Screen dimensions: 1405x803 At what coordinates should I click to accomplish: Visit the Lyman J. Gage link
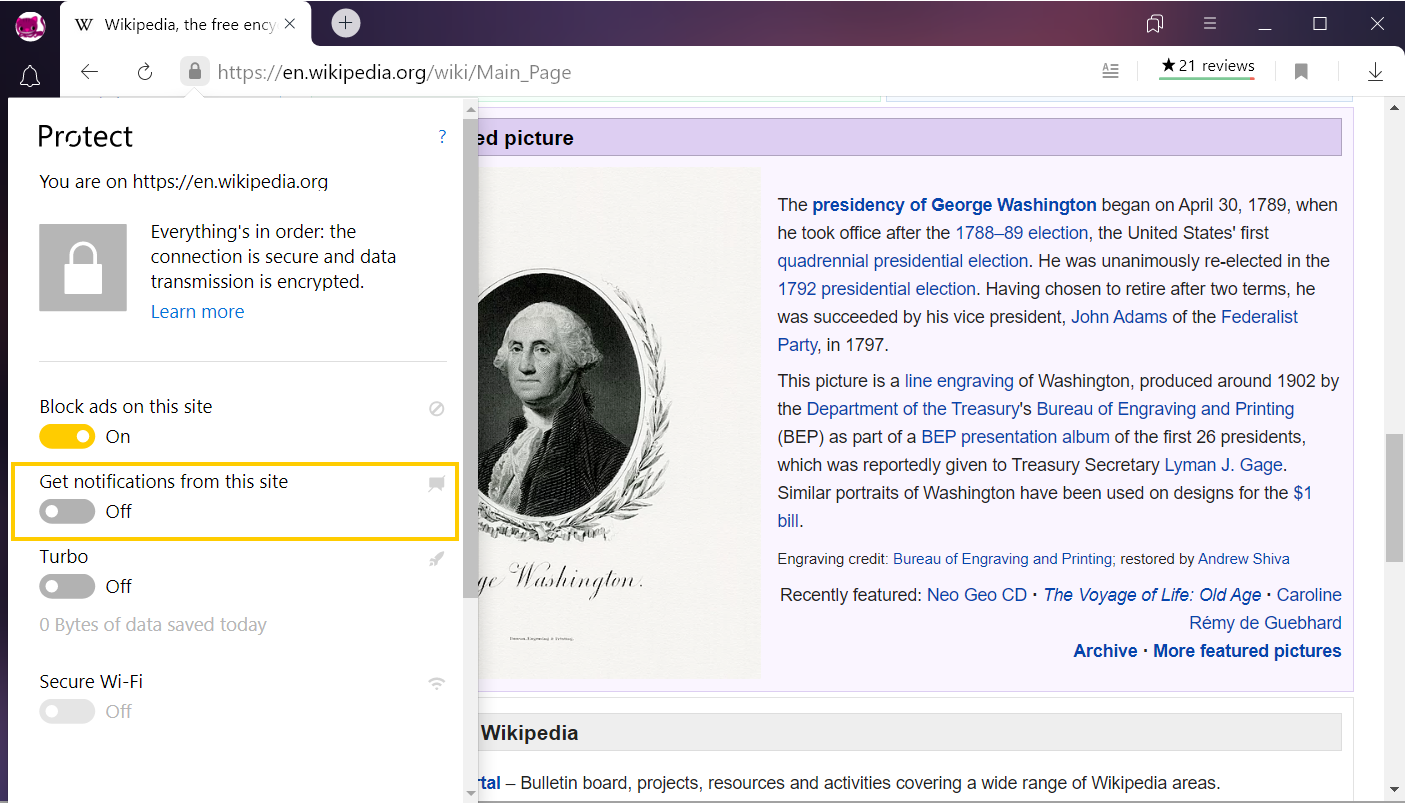click(1224, 465)
